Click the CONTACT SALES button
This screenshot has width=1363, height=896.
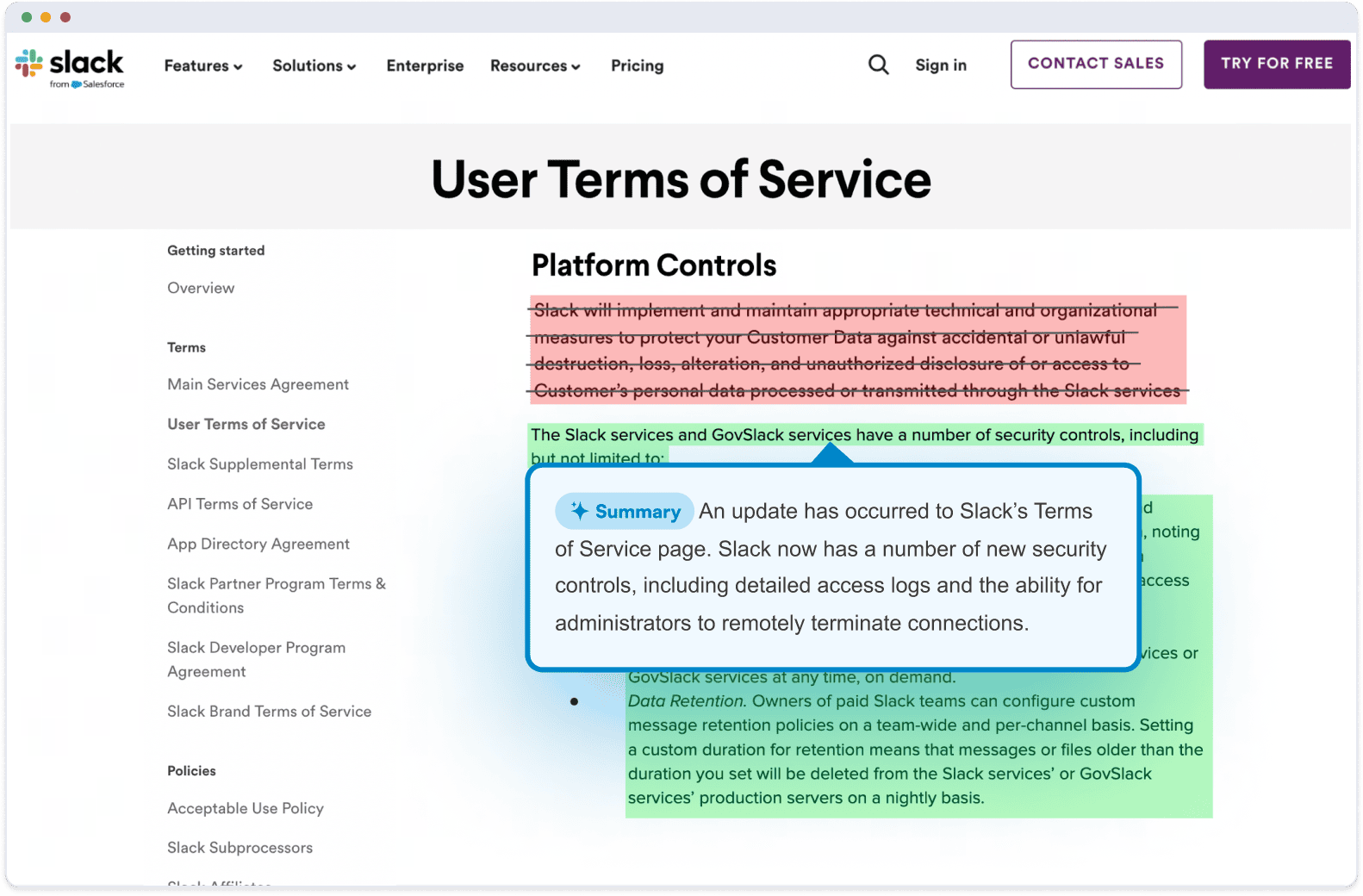(x=1096, y=64)
